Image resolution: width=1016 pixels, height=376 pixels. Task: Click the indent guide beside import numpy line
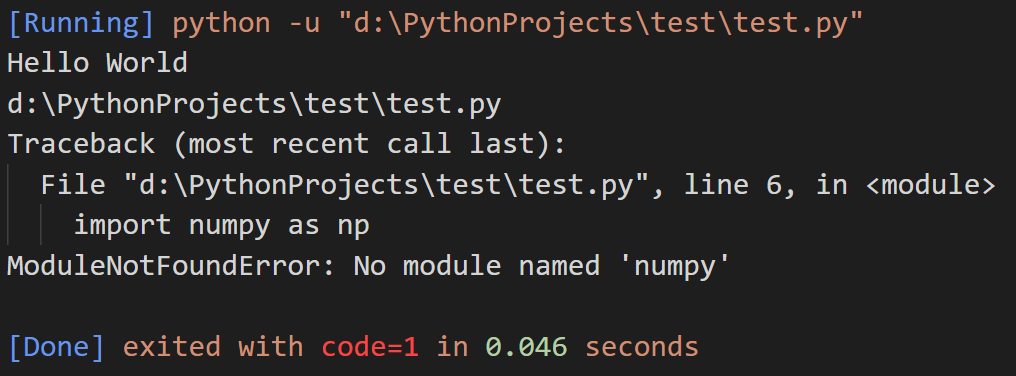click(41, 226)
